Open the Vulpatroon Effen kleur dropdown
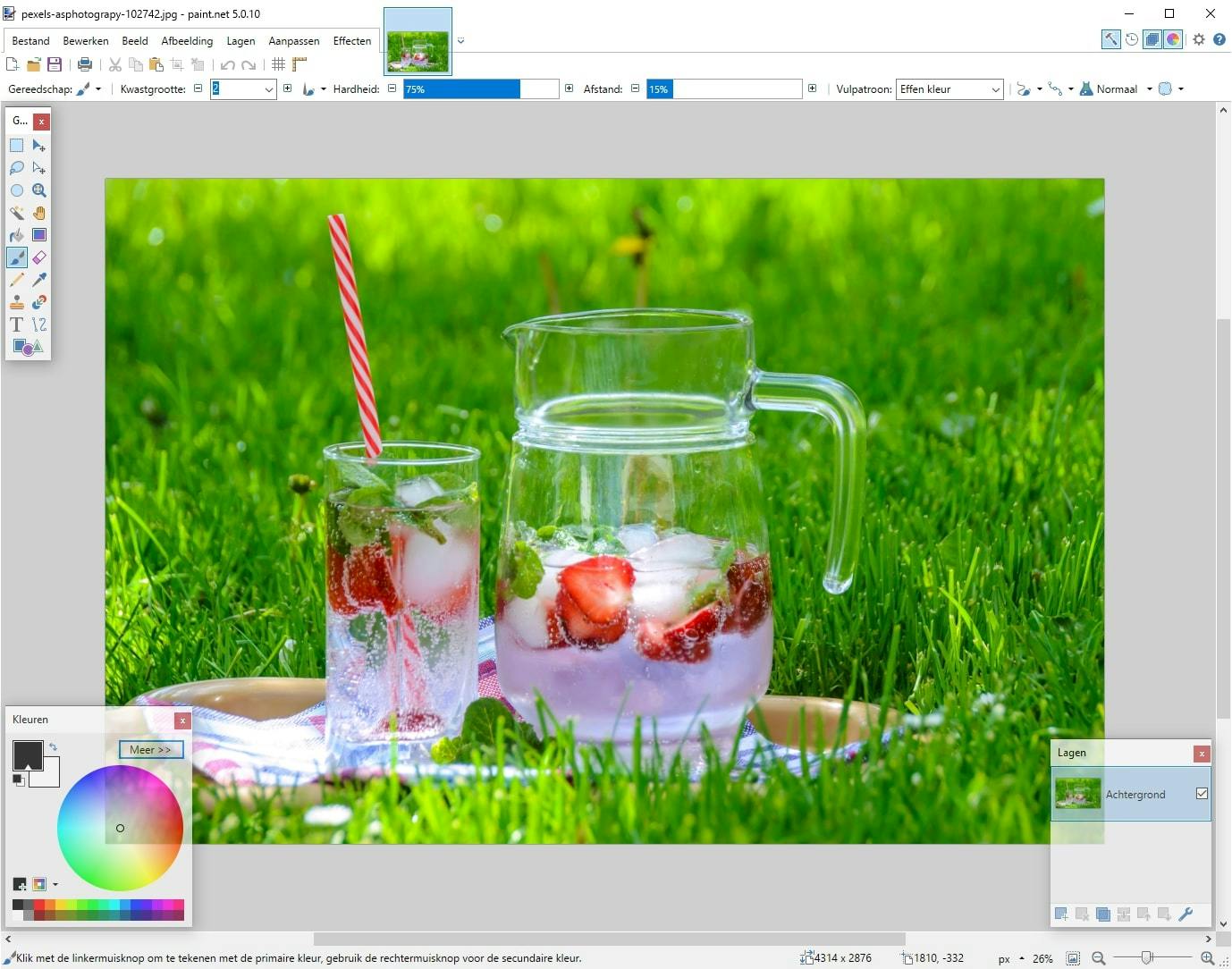Screen dimensions: 1232x969 pyautogui.click(x=949, y=89)
